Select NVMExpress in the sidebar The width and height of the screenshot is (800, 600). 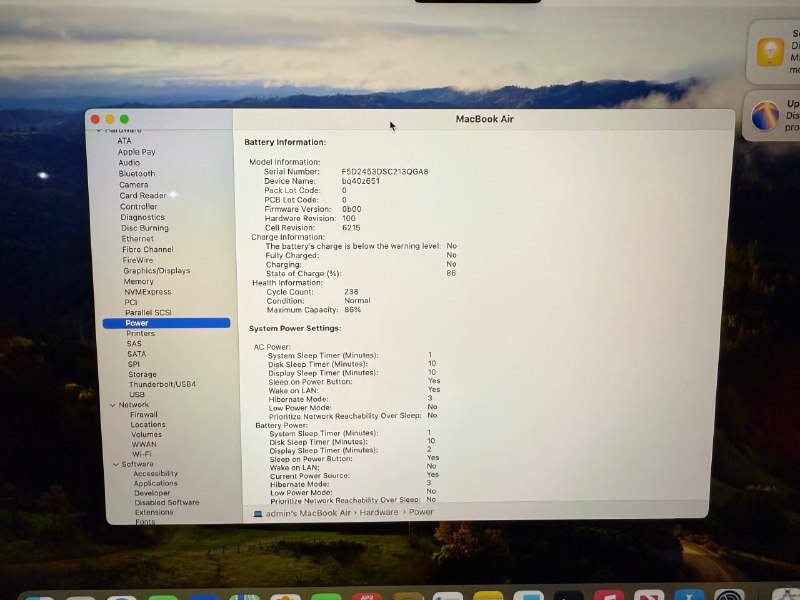tap(148, 292)
